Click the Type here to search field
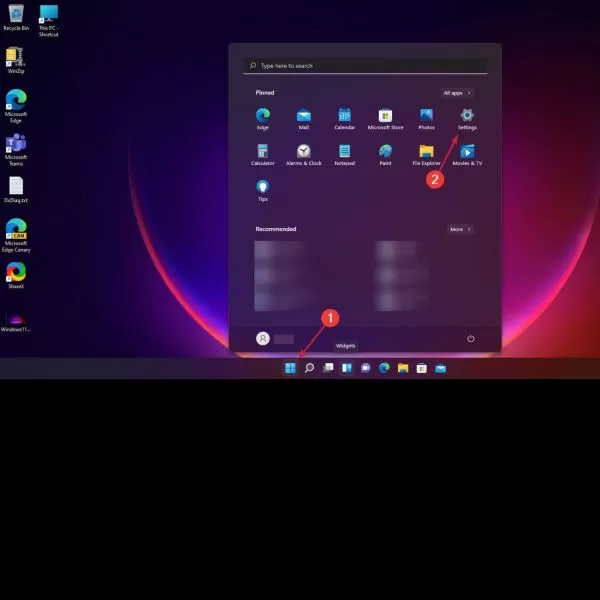 click(x=365, y=66)
